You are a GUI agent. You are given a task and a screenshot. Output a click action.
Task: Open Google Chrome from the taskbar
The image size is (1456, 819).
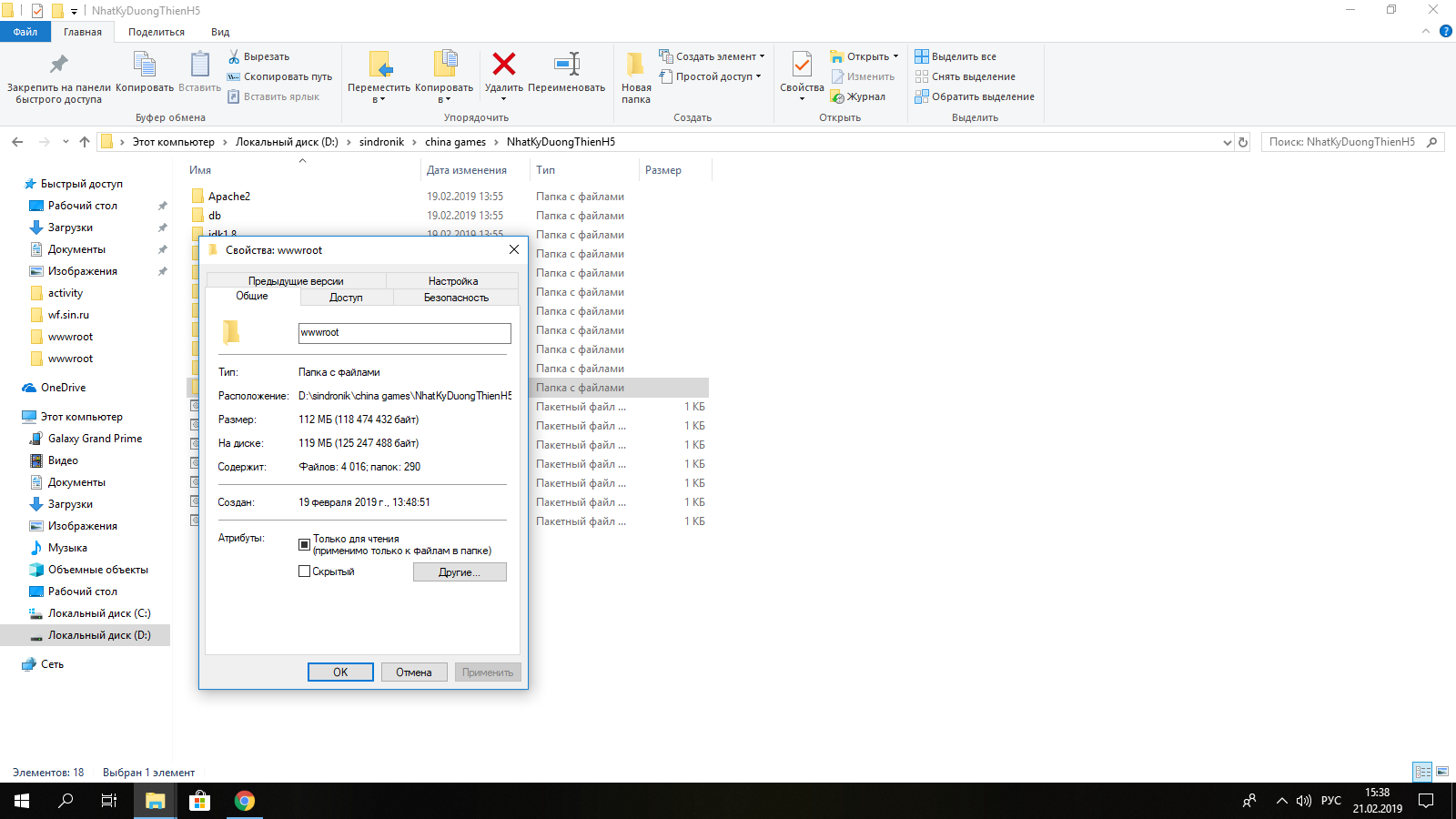point(244,801)
